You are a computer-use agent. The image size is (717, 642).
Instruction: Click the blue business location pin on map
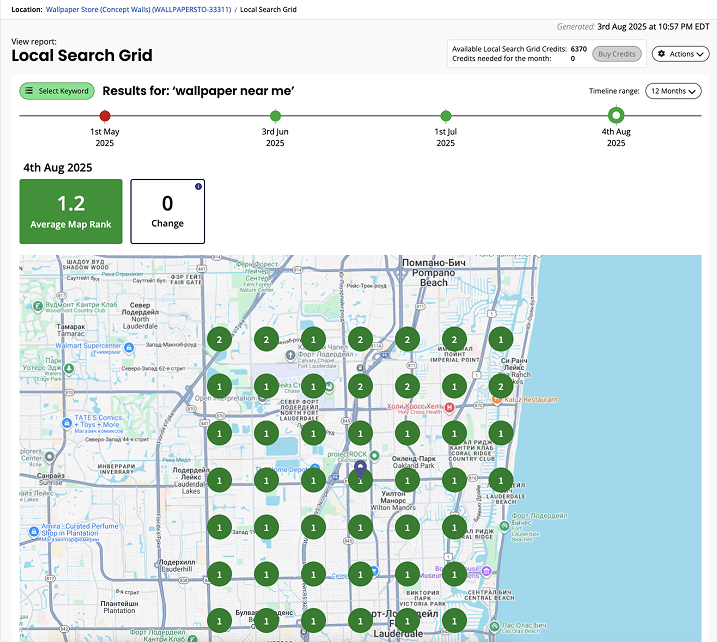(x=361, y=468)
